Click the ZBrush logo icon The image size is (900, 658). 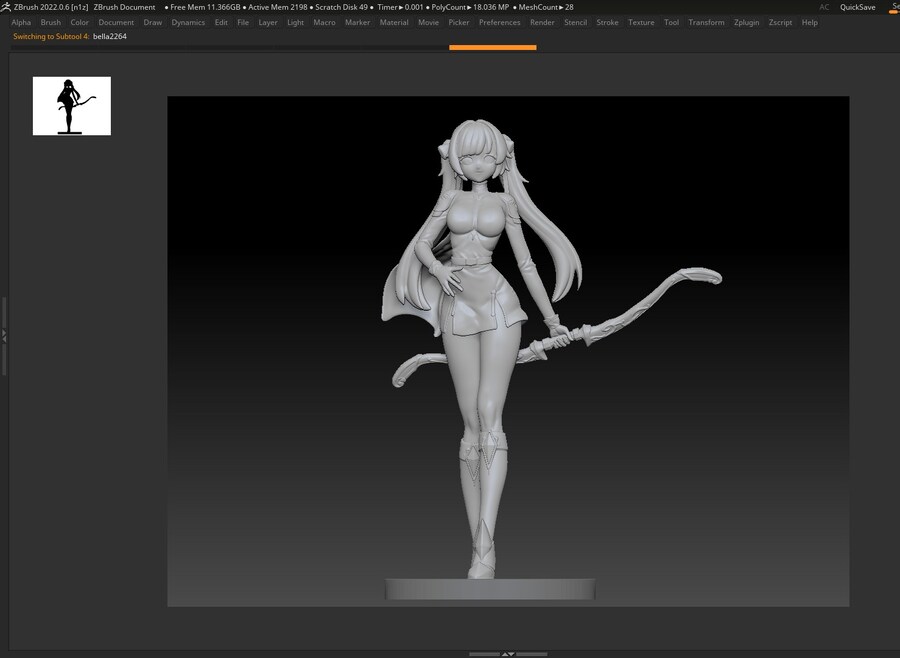pos(6,7)
